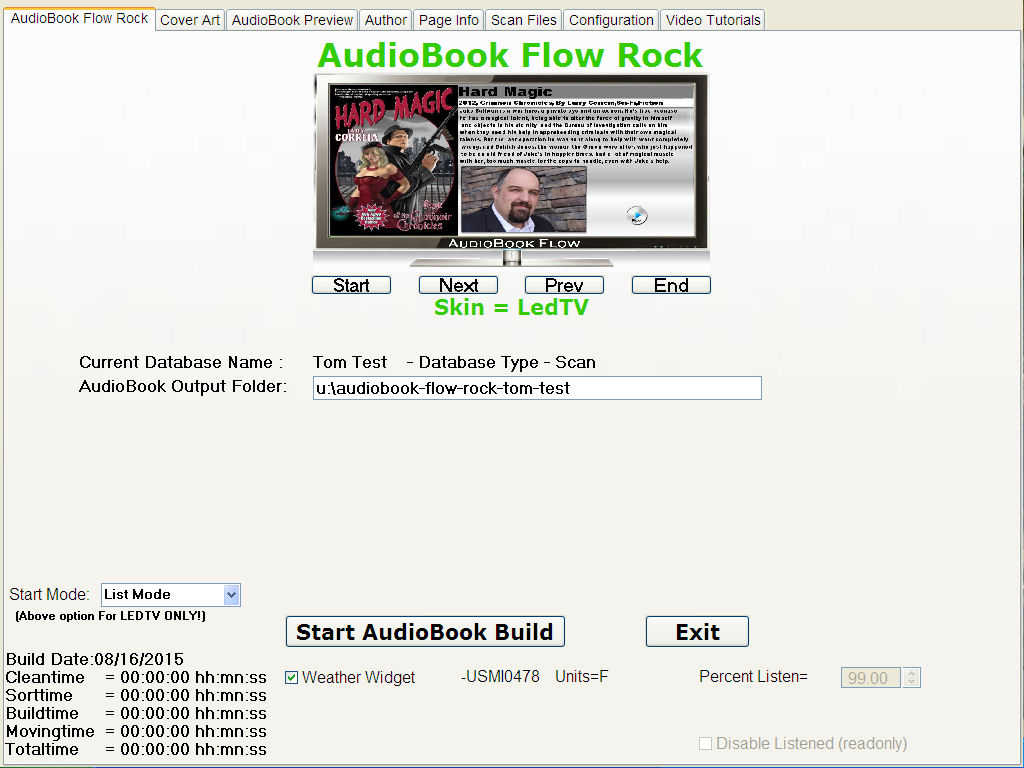Click the 'AudioBook Flow Rock' green heading
This screenshot has width=1024, height=768.
click(510, 56)
